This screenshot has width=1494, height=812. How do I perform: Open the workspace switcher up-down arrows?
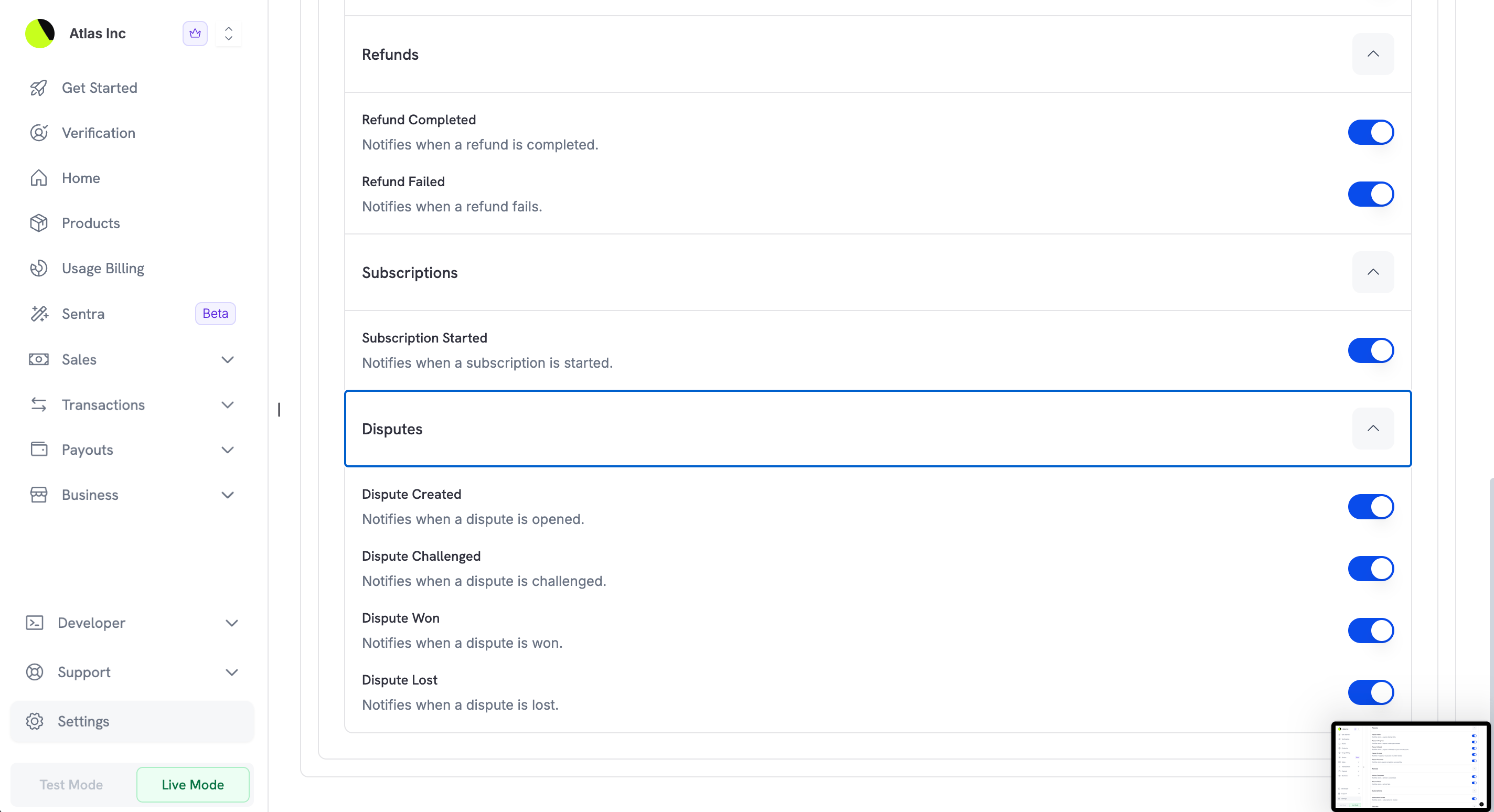tap(229, 33)
